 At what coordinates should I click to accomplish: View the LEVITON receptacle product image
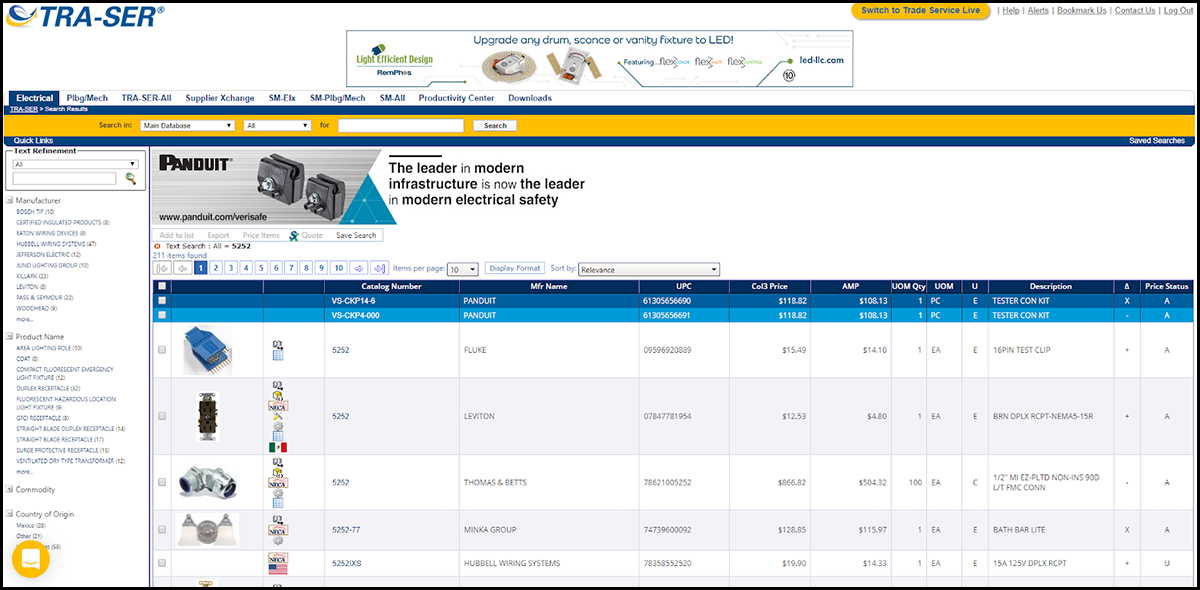point(208,416)
